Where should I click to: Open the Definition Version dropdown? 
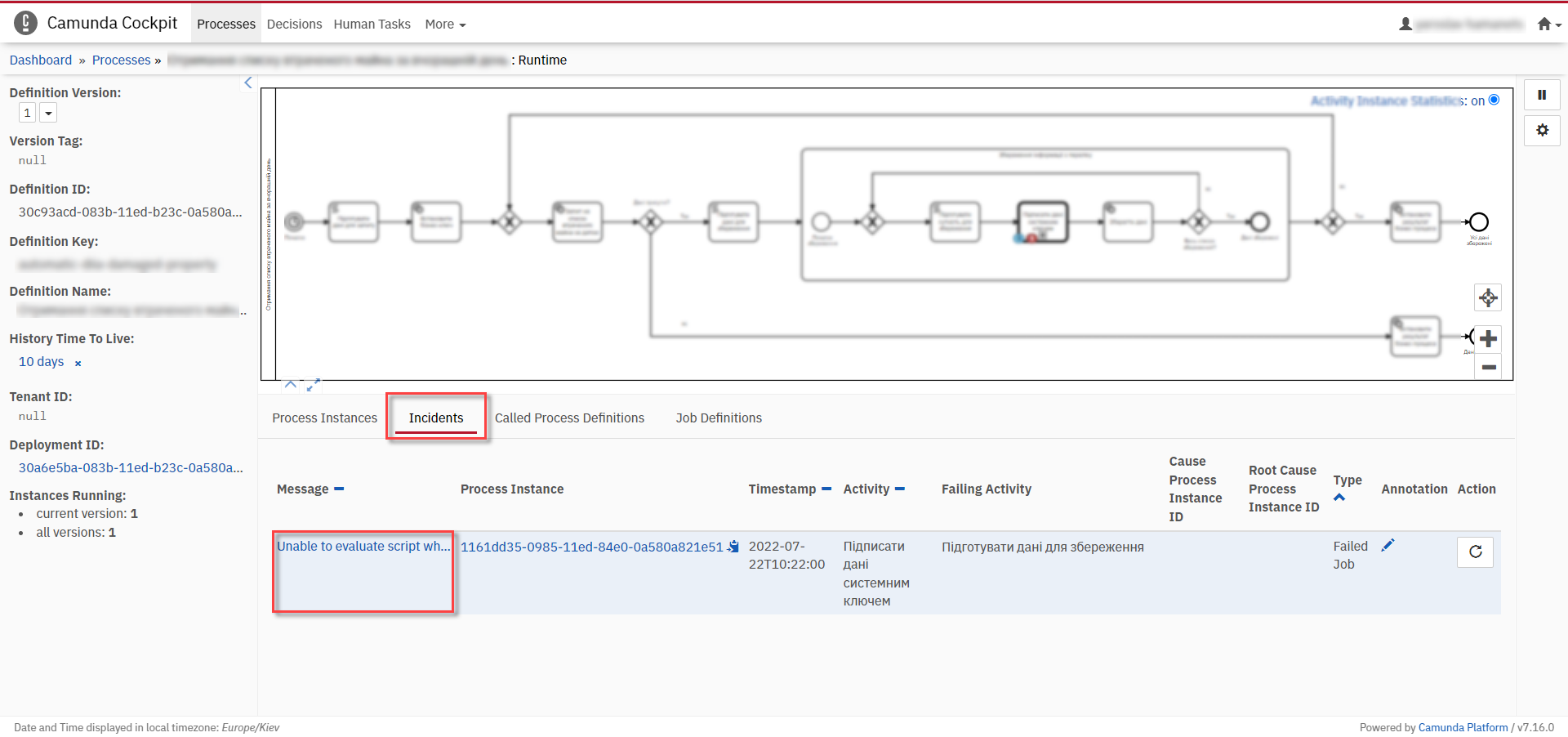[x=48, y=113]
